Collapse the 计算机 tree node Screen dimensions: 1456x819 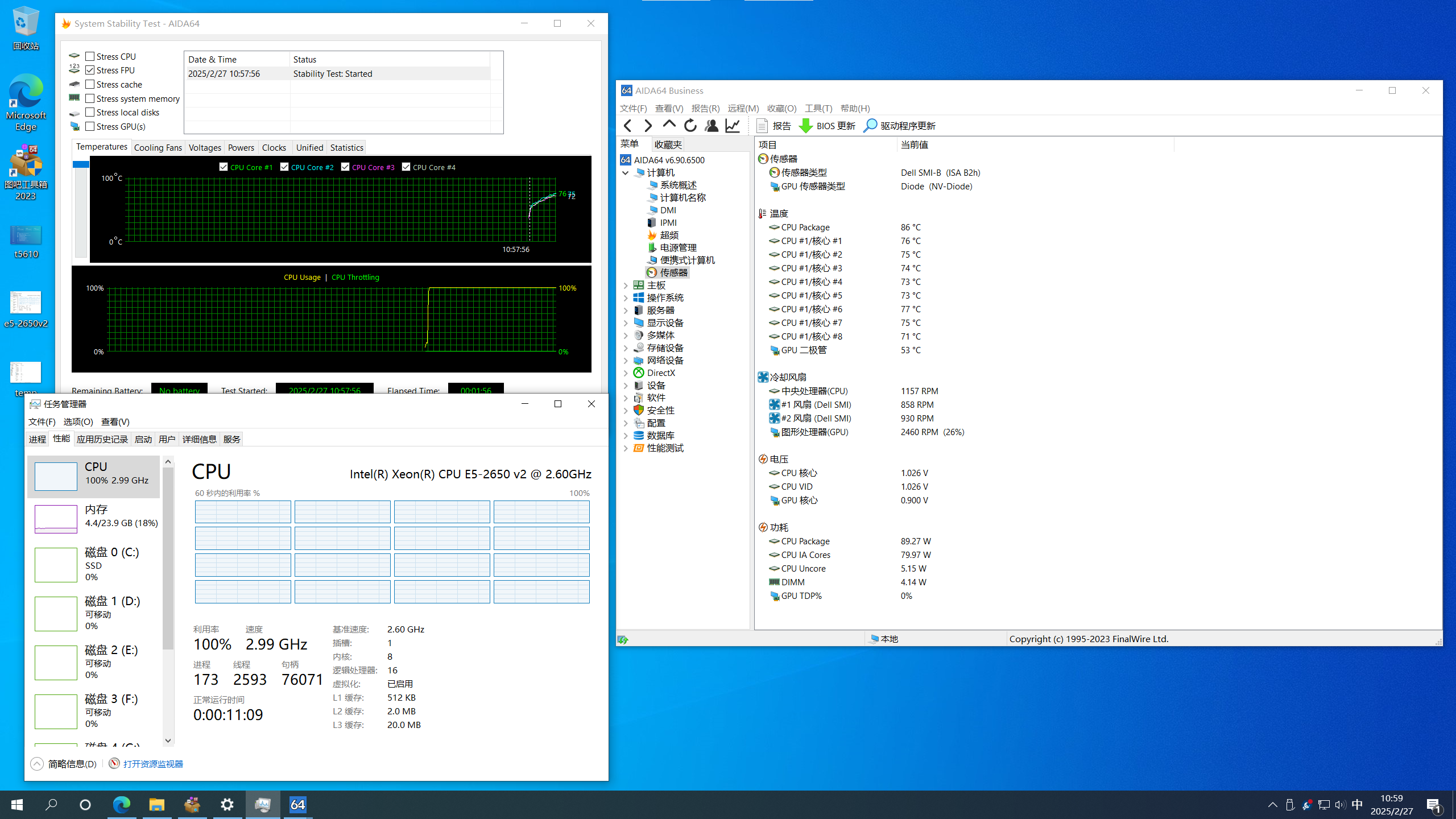tap(626, 173)
